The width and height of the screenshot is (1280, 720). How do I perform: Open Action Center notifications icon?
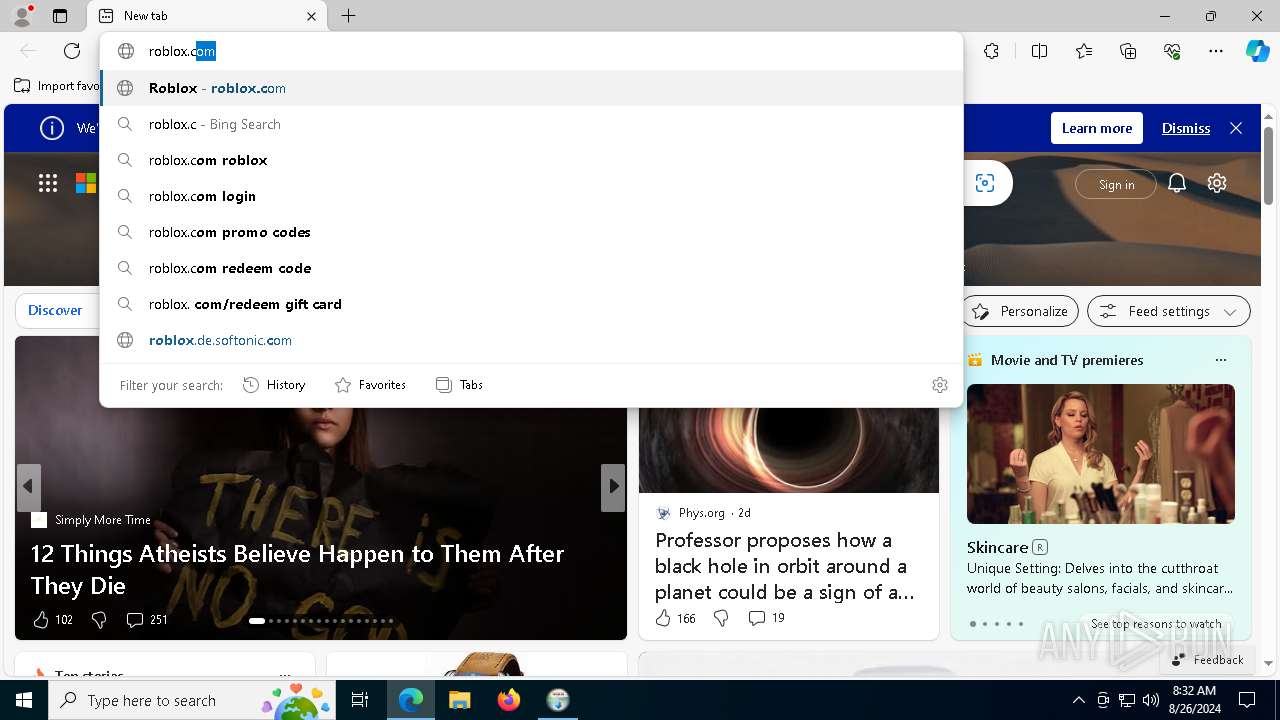point(1247,700)
